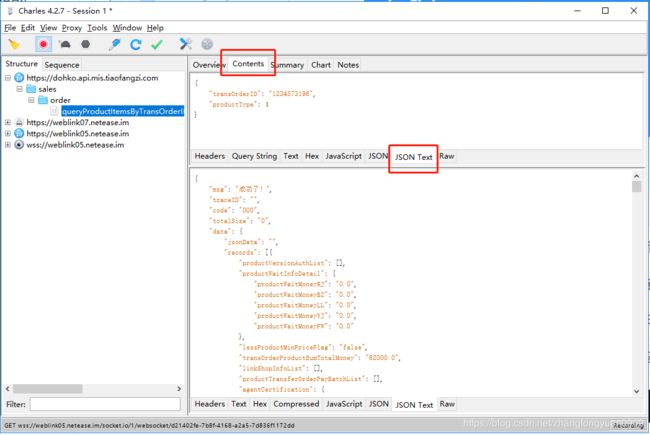Screen dimensions: 650x435
Task: Open the Overview tab
Action: (x=207, y=65)
